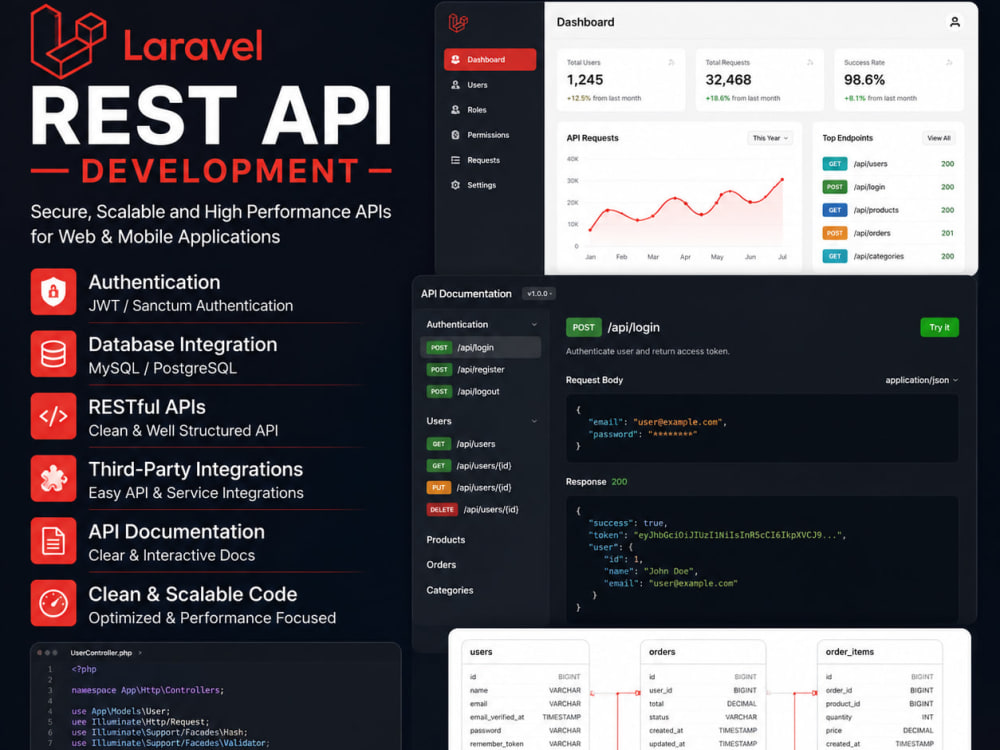Image resolution: width=1000 pixels, height=750 pixels.
Task: Expand the Orders section in docs
Action: (441, 564)
